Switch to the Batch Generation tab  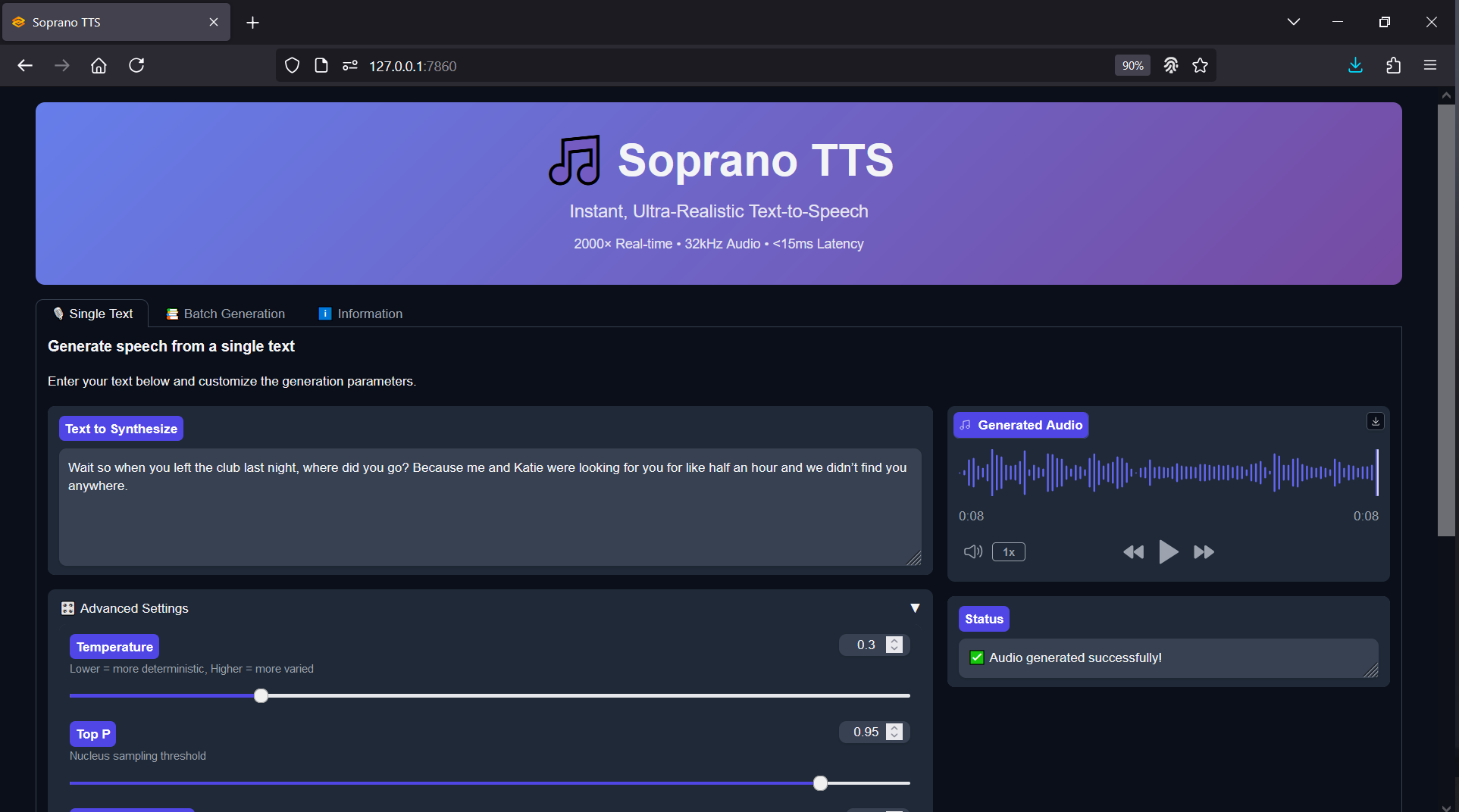(225, 313)
